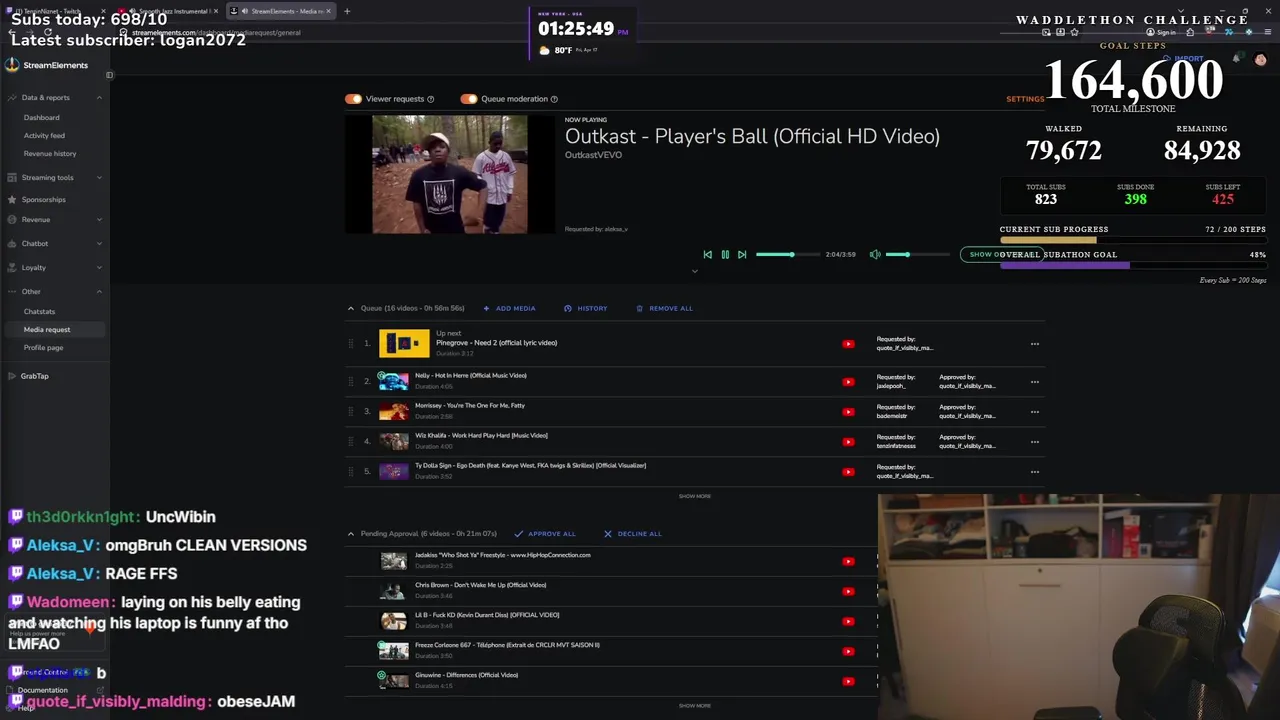Open Viewer requests help icon

coord(431,99)
